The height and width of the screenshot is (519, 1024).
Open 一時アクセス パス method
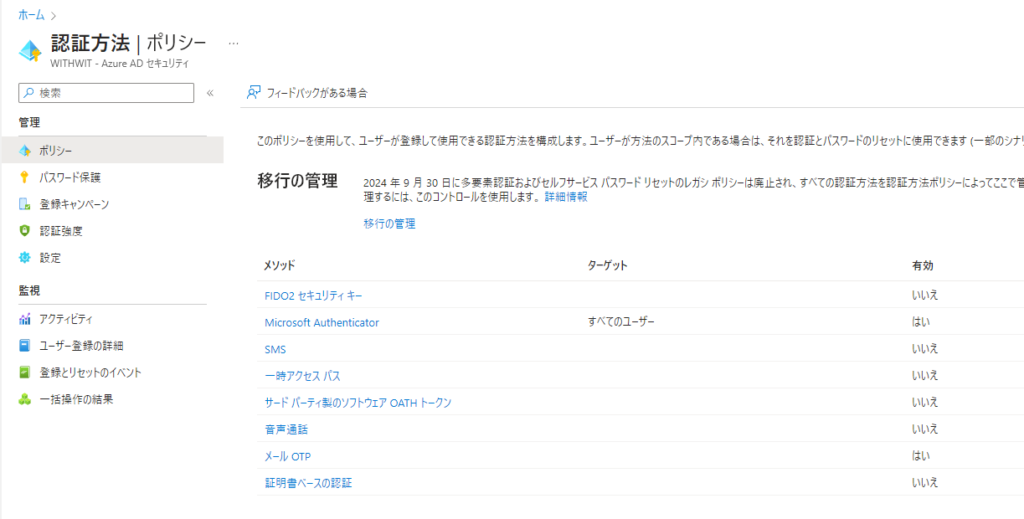302,376
